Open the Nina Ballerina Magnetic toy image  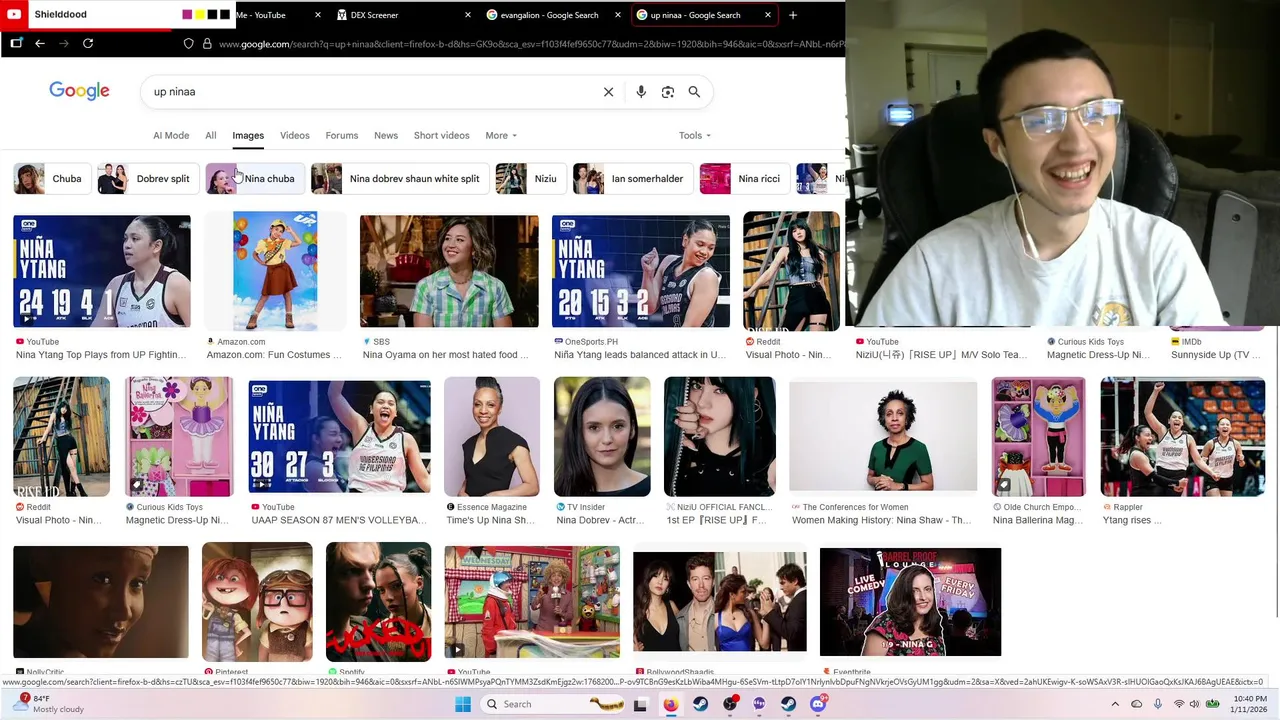point(1038,436)
